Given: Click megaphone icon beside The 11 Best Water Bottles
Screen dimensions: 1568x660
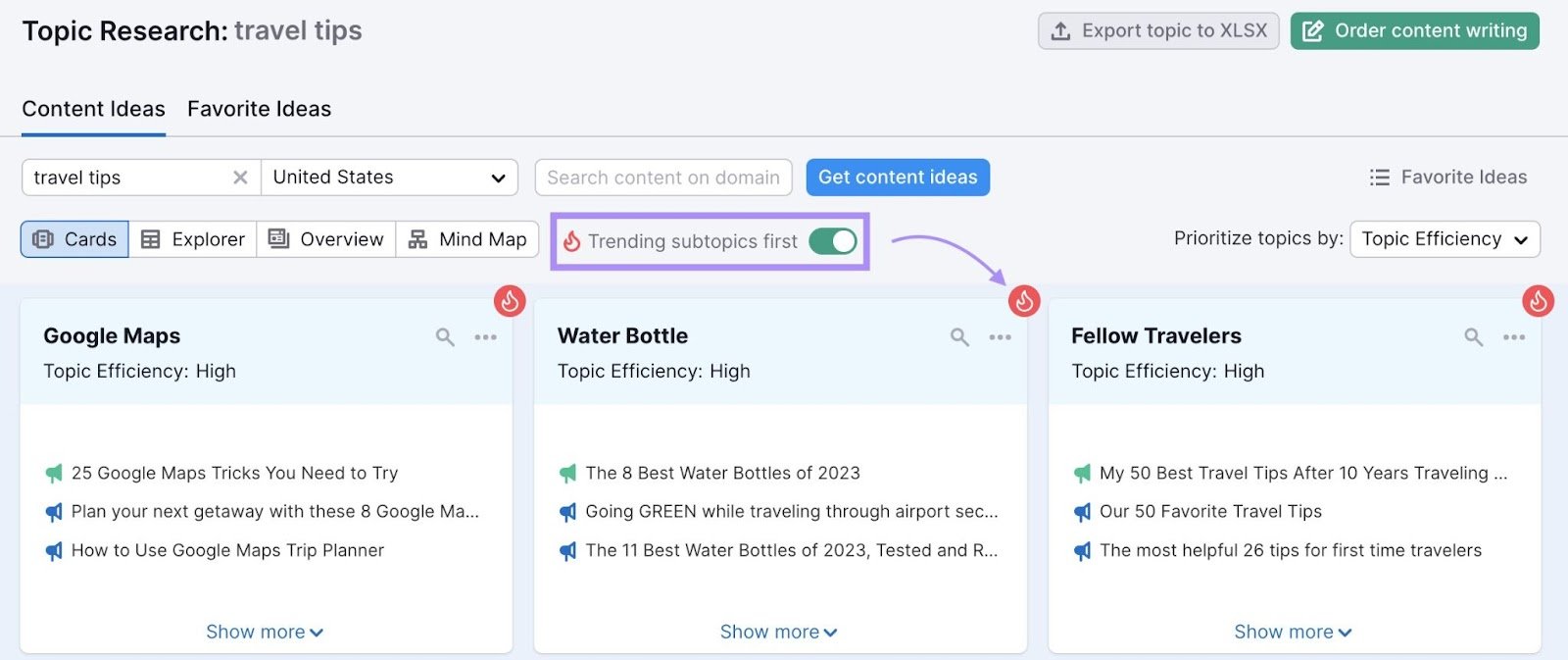Looking at the screenshot, I should pos(567,551).
